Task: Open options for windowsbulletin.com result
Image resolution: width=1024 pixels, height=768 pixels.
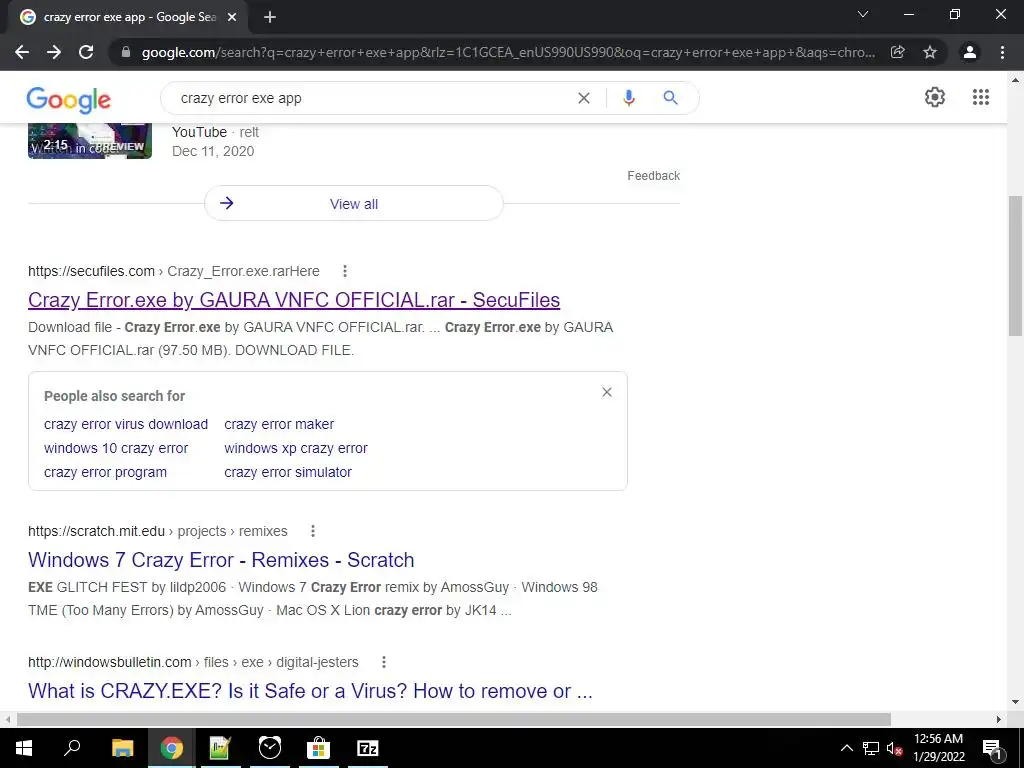Action: coord(384,662)
